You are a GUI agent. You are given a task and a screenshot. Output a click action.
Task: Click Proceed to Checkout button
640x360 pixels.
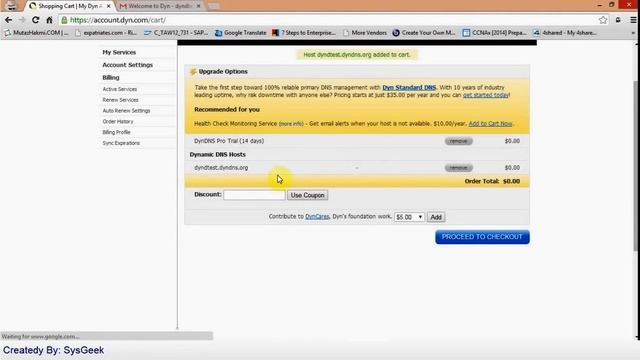[482, 237]
